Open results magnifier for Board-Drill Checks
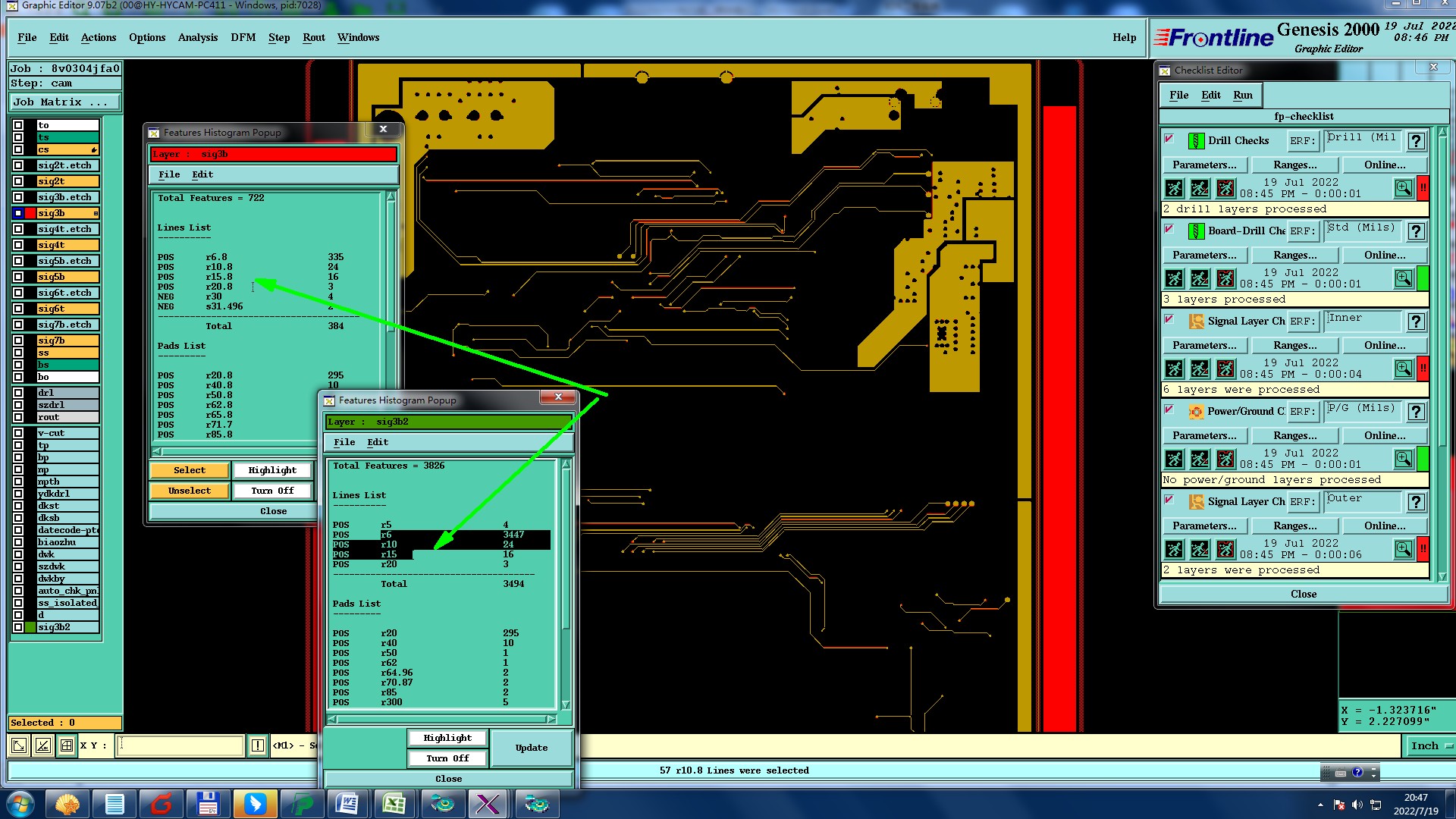This screenshot has width=1456, height=819. tap(1404, 278)
